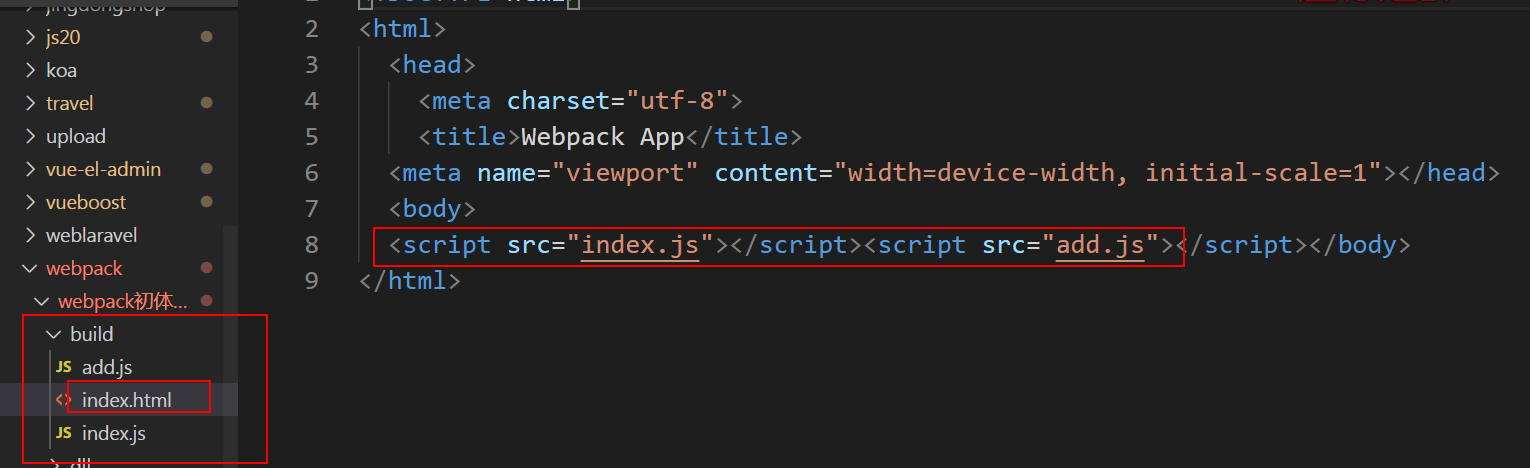Expand the koa folder chevron
This screenshot has width=1530, height=468.
[28, 70]
